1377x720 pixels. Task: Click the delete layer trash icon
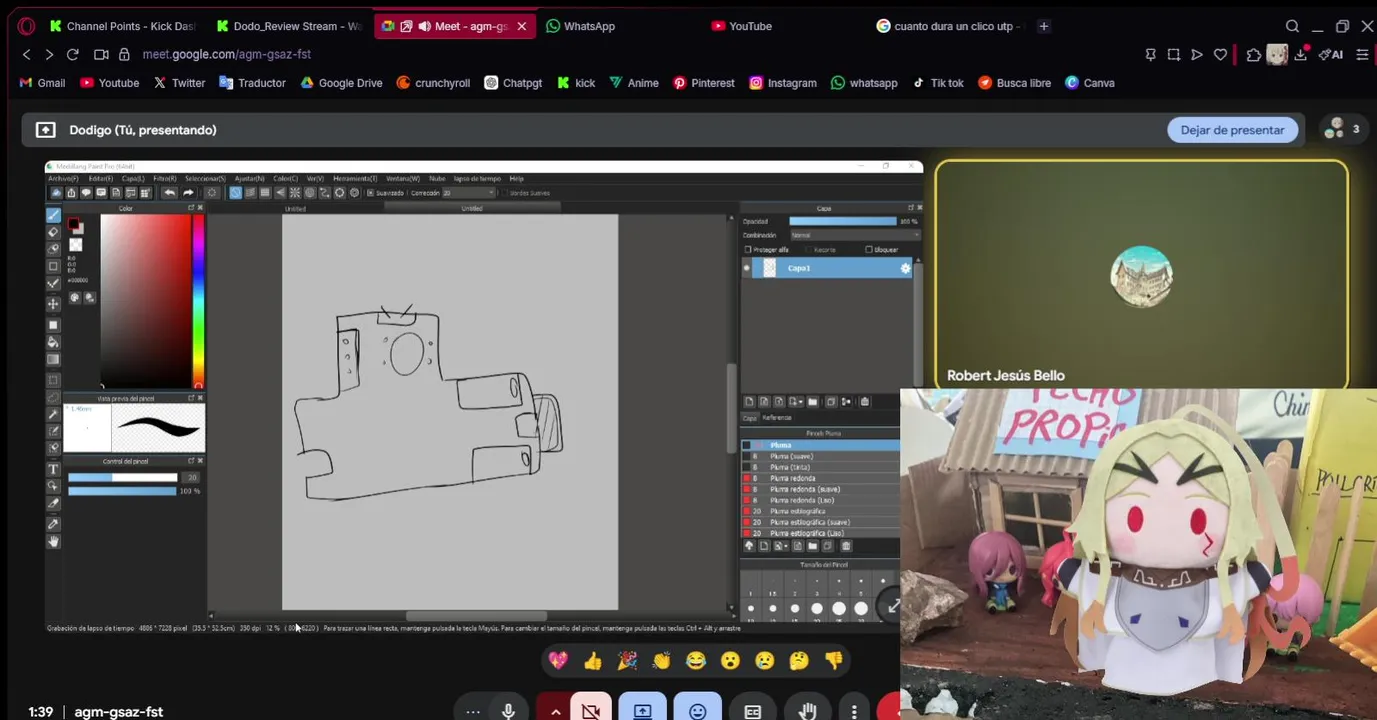pyautogui.click(x=864, y=402)
